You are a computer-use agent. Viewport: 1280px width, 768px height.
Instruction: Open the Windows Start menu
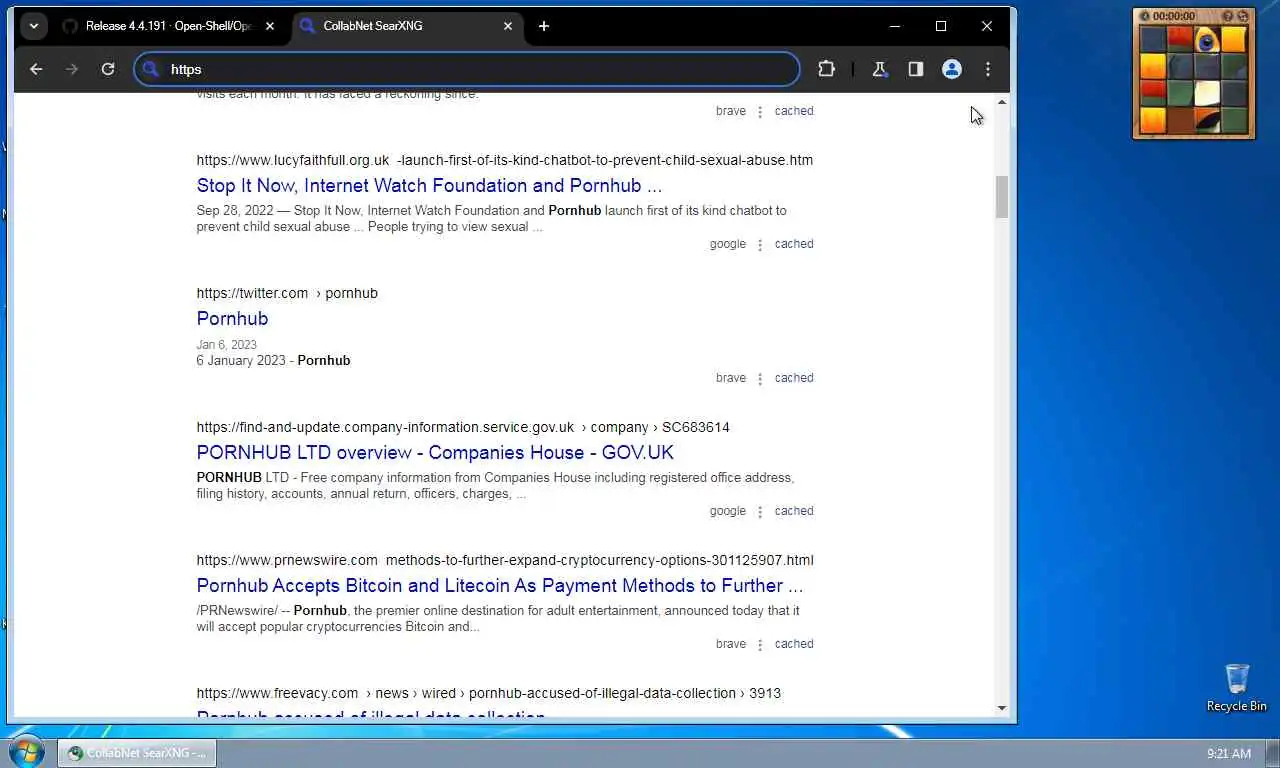[25, 752]
